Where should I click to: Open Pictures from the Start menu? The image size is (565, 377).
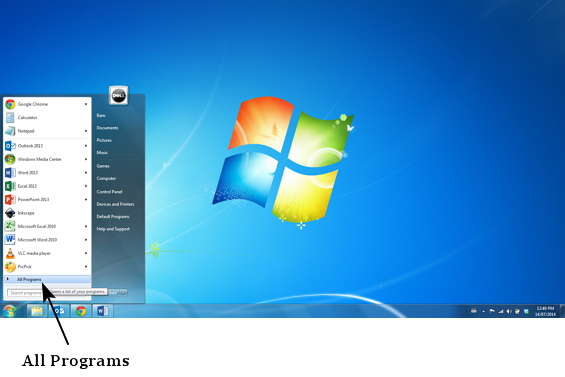click(x=104, y=140)
